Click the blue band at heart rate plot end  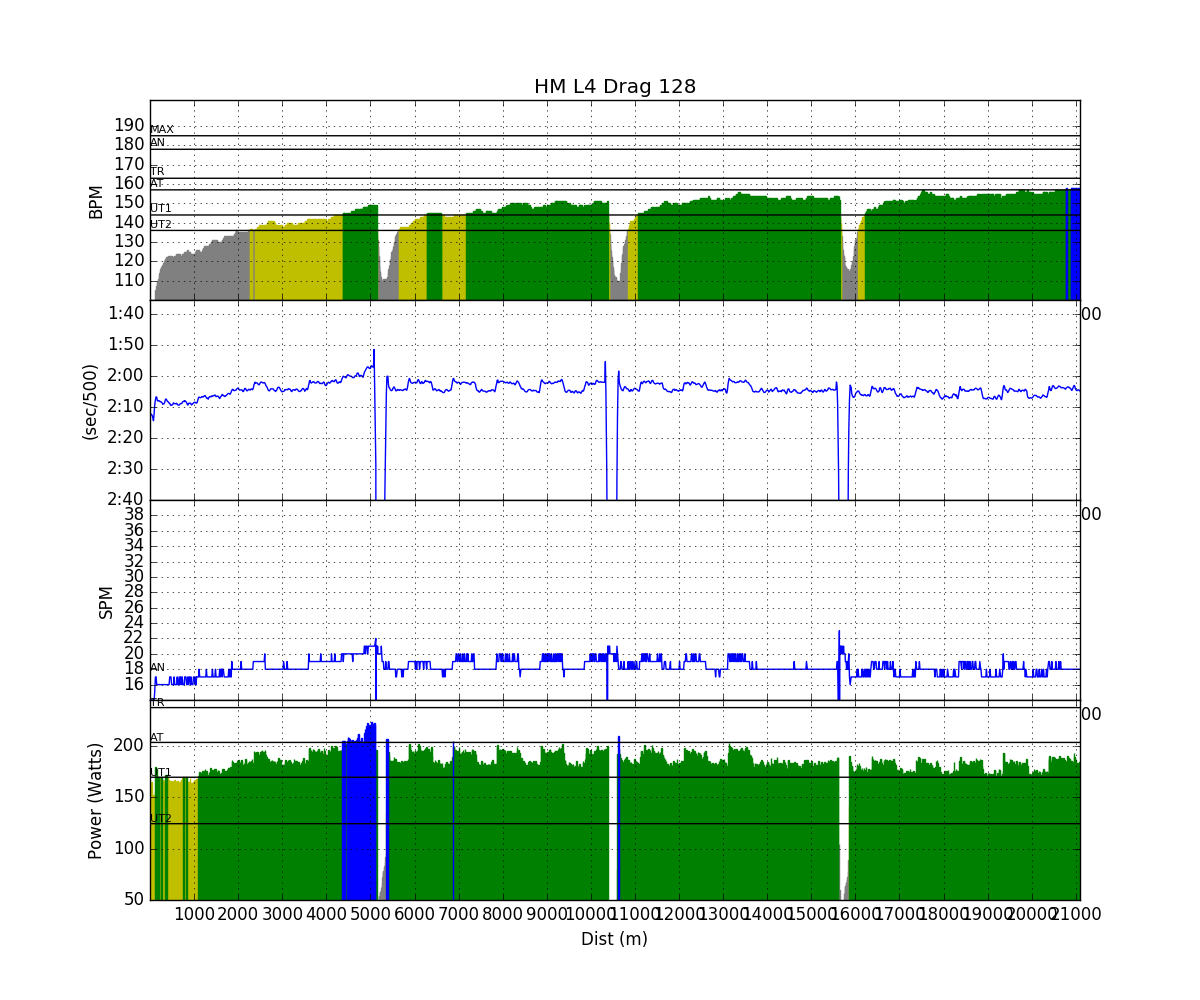coord(1074,245)
